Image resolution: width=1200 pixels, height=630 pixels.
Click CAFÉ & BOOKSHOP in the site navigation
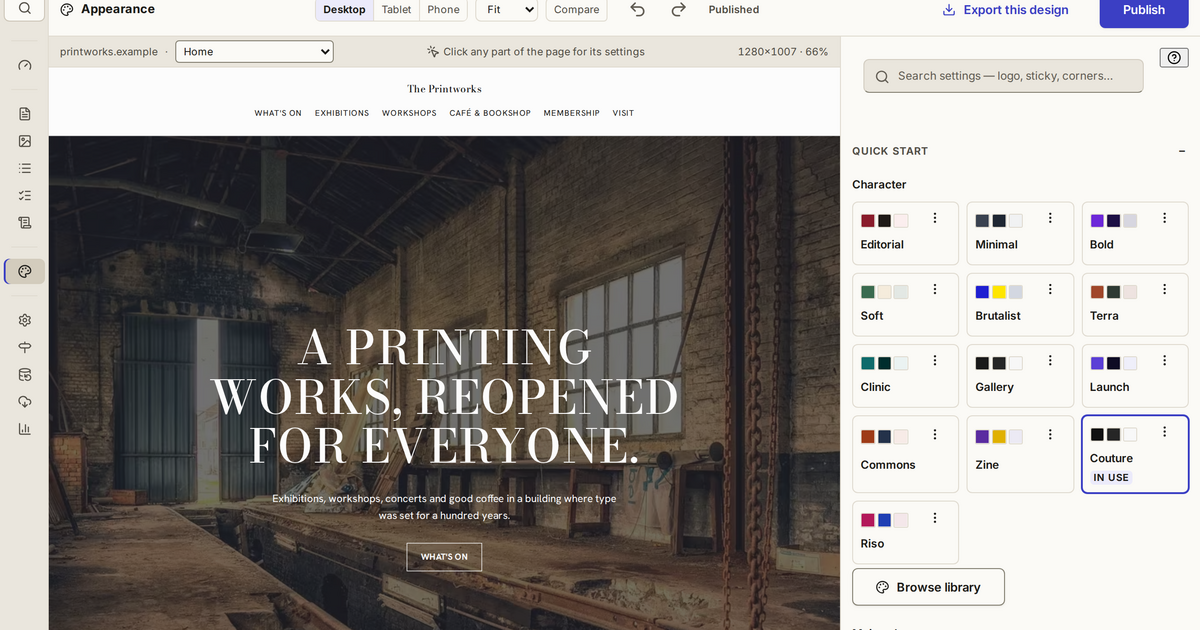490,113
